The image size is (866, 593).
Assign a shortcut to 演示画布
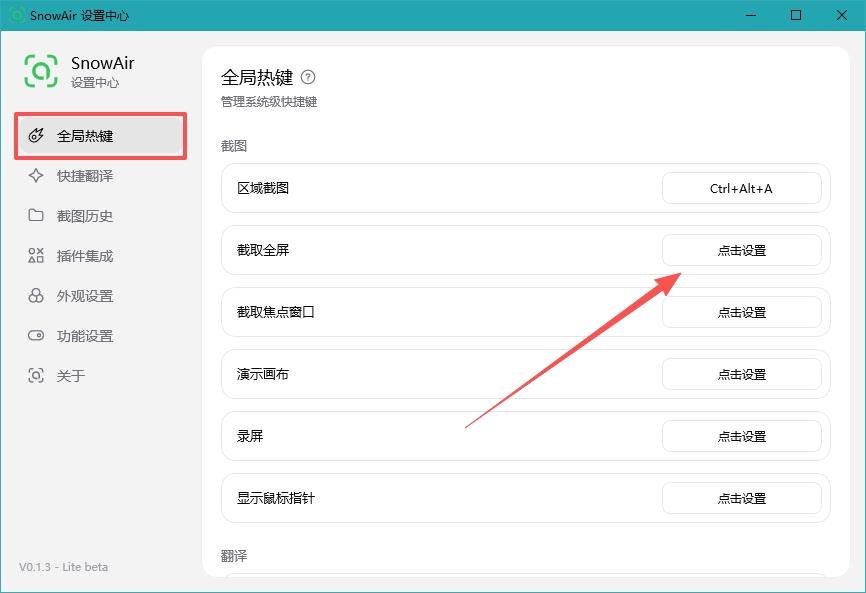[742, 374]
